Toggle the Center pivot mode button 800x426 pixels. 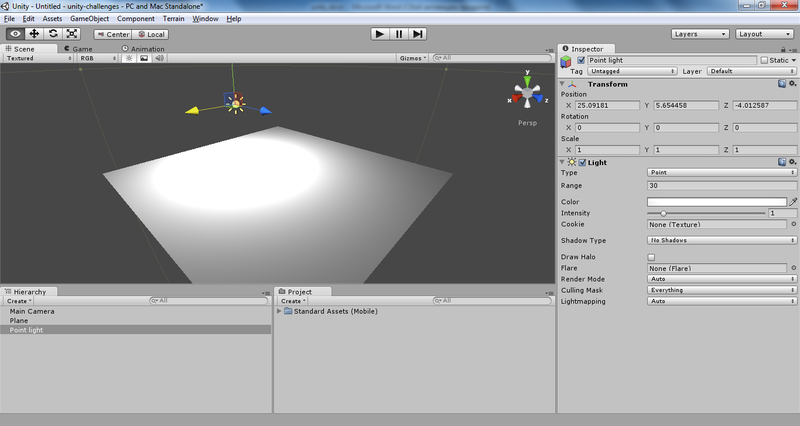tap(113, 34)
